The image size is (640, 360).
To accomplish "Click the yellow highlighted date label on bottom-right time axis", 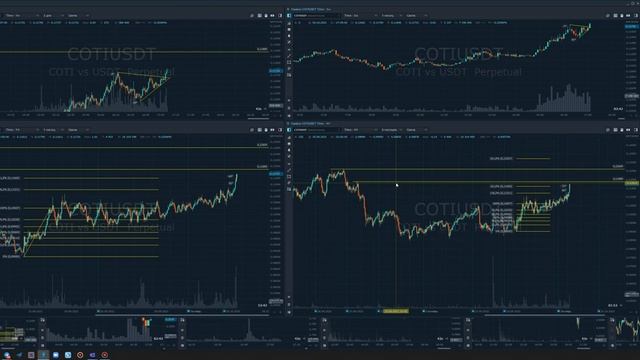I will (x=395, y=311).
